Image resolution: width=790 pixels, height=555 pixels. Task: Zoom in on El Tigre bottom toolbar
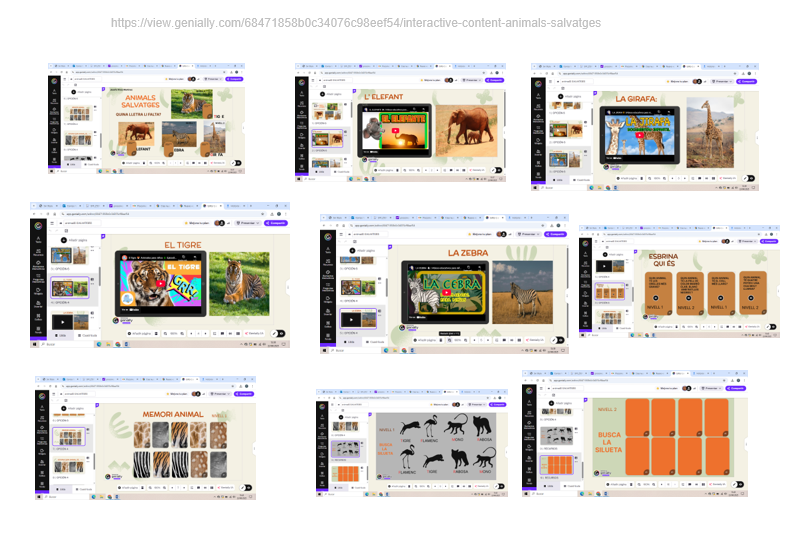pos(182,333)
